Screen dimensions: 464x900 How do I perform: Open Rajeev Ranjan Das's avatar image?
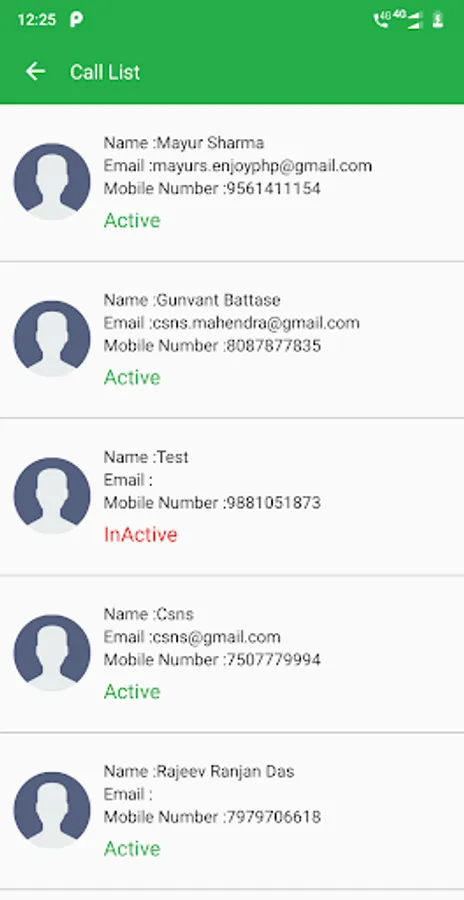tap(52, 810)
